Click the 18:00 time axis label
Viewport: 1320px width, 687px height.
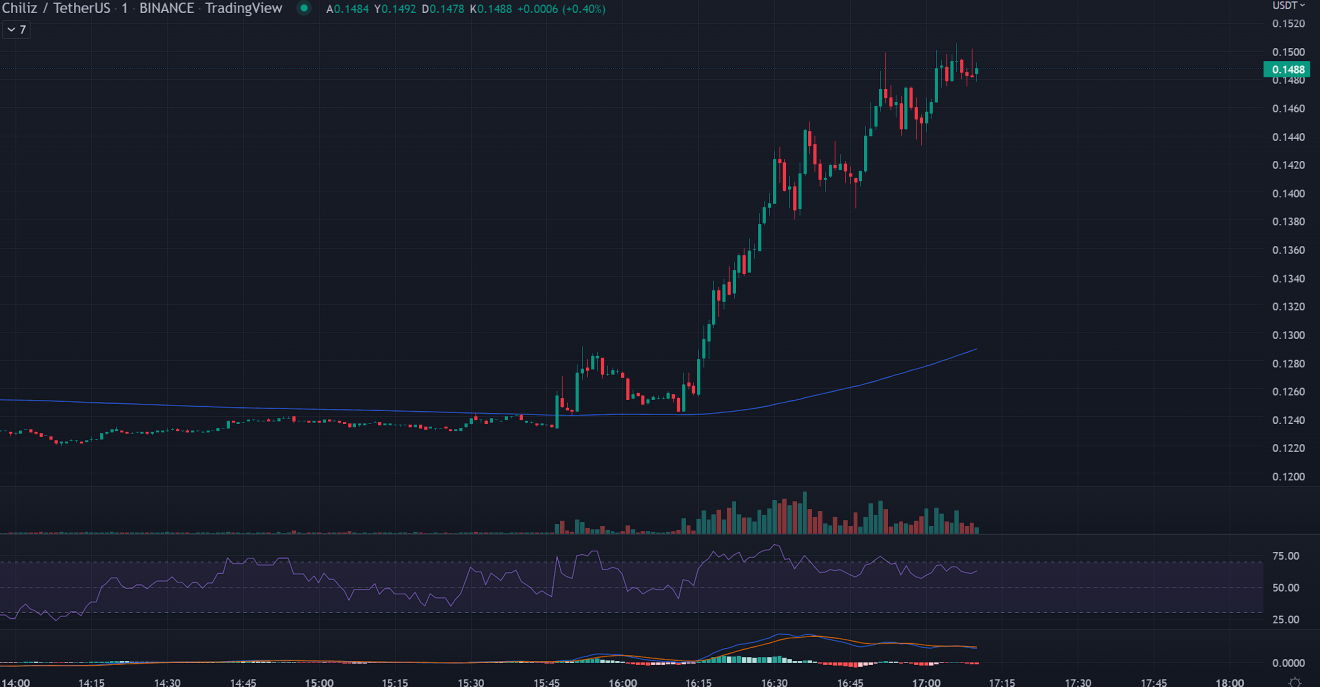pyautogui.click(x=1229, y=683)
